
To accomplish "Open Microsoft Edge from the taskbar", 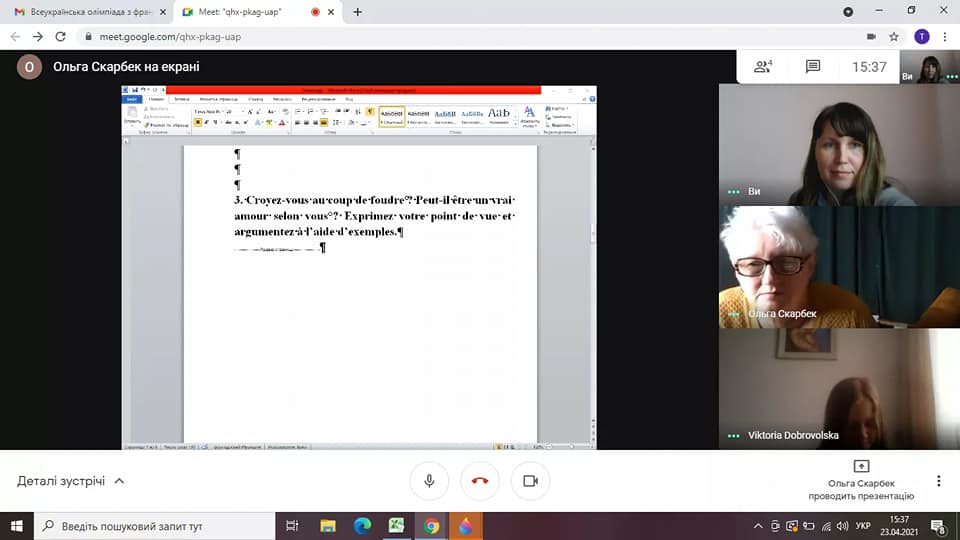I will pyautogui.click(x=362, y=525).
